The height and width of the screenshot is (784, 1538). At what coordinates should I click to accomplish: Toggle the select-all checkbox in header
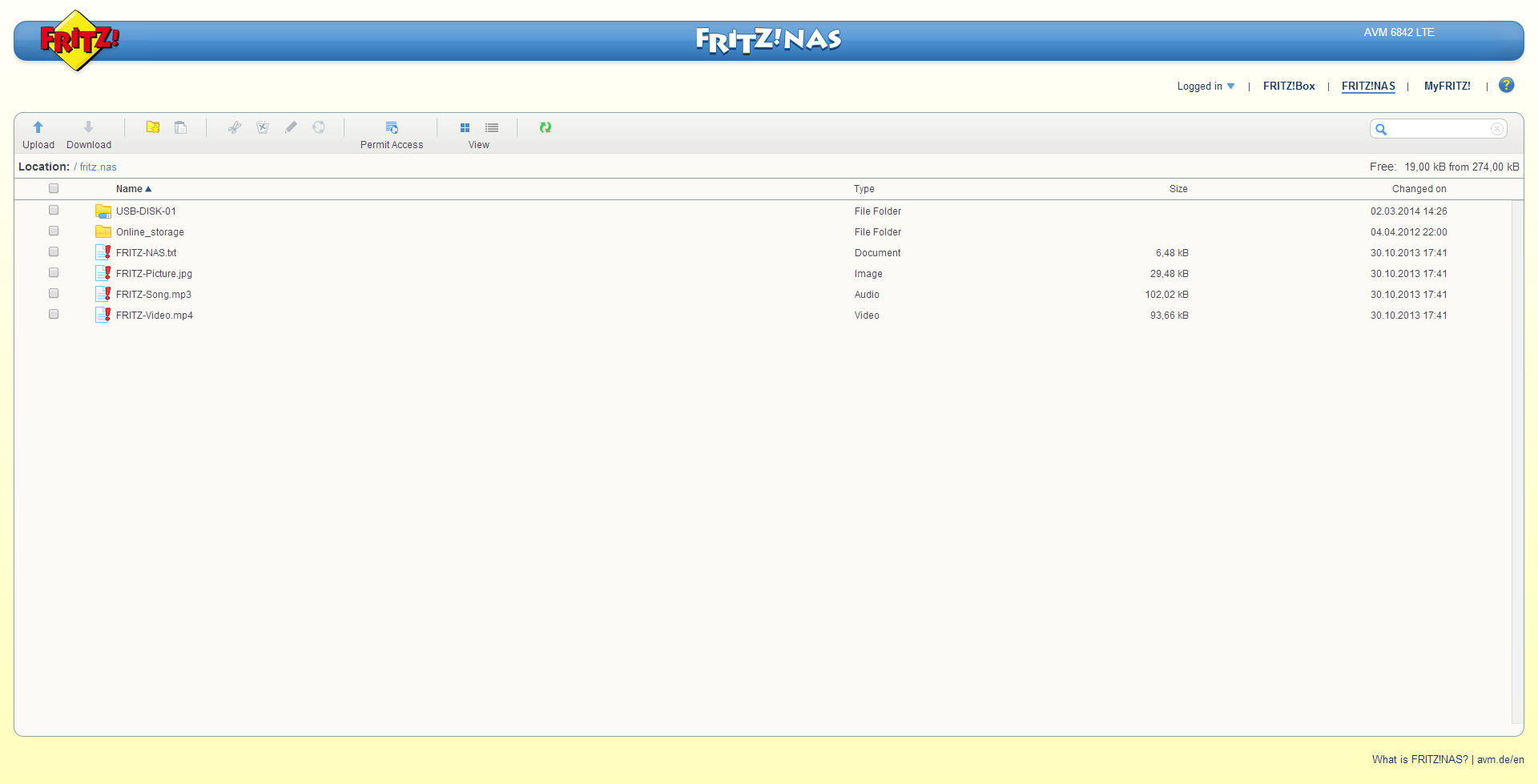pyautogui.click(x=54, y=188)
